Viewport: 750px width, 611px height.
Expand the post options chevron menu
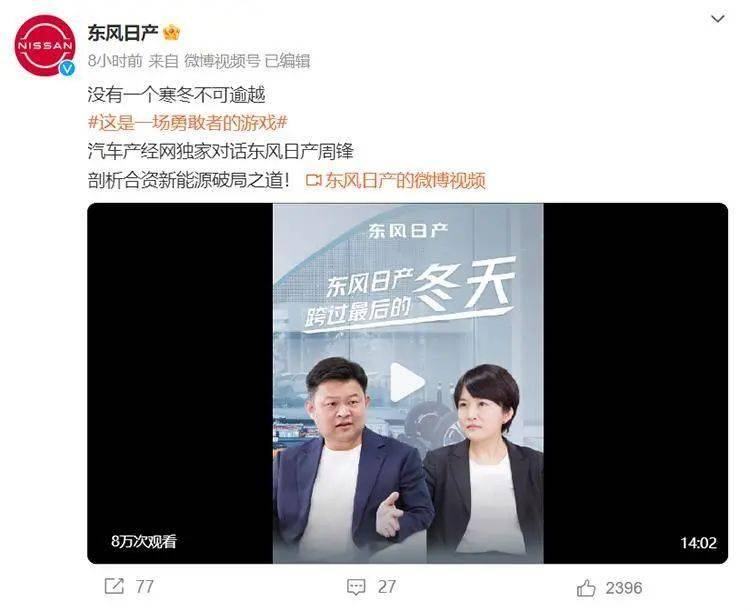click(x=717, y=19)
